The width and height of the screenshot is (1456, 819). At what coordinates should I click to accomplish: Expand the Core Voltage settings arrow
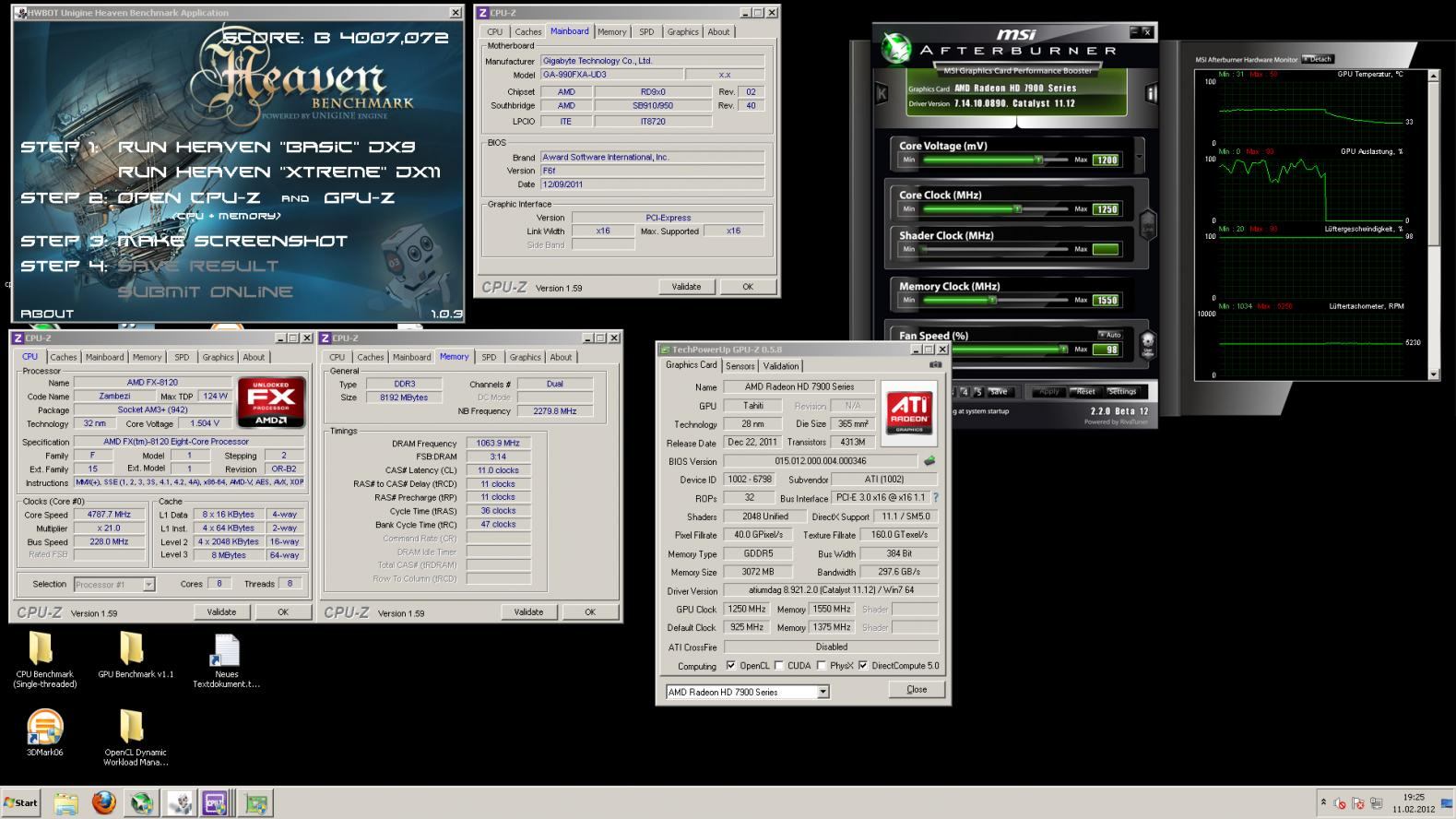pyautogui.click(x=1140, y=157)
